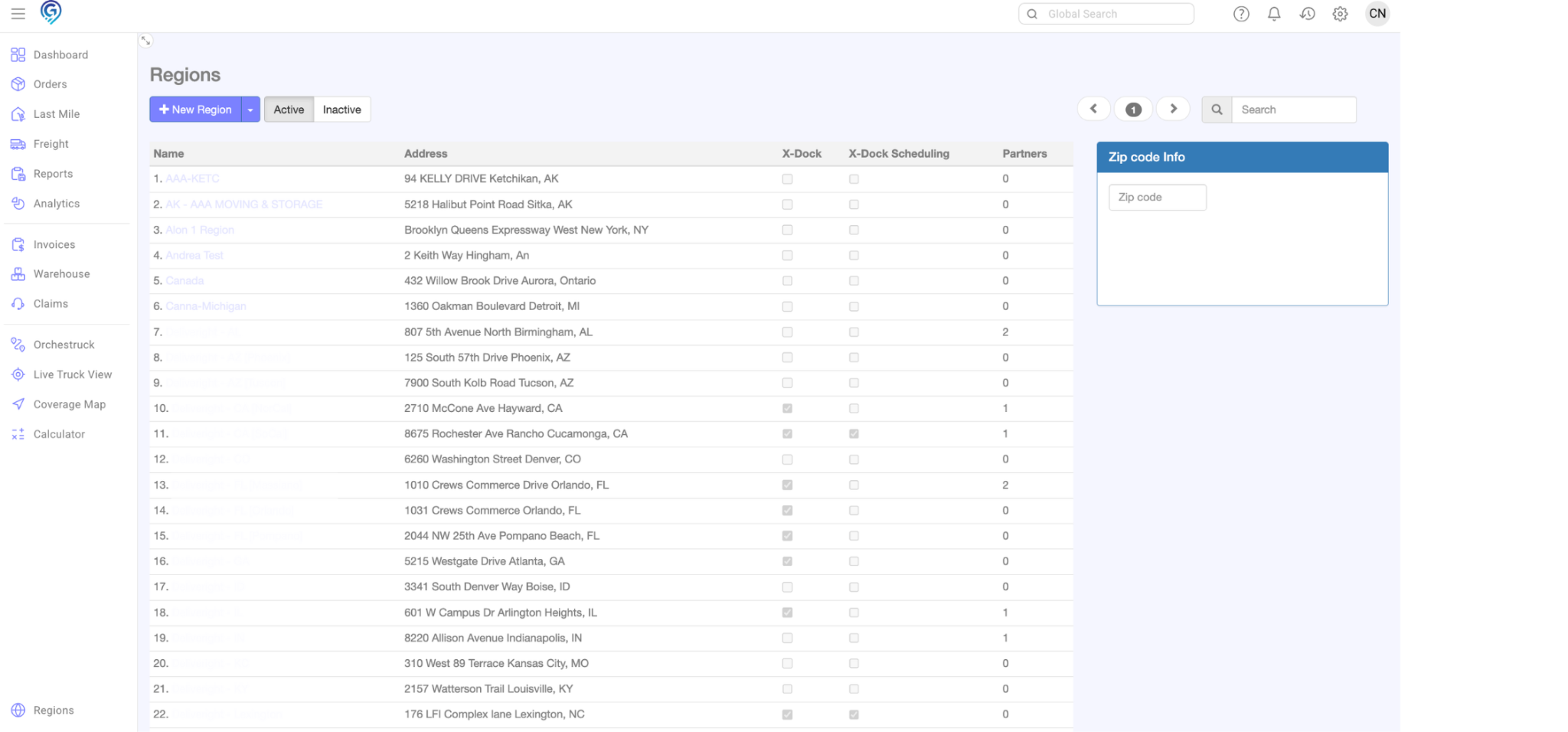The image size is (1568, 732).
Task: Click the Zip code input field
Action: tap(1157, 198)
